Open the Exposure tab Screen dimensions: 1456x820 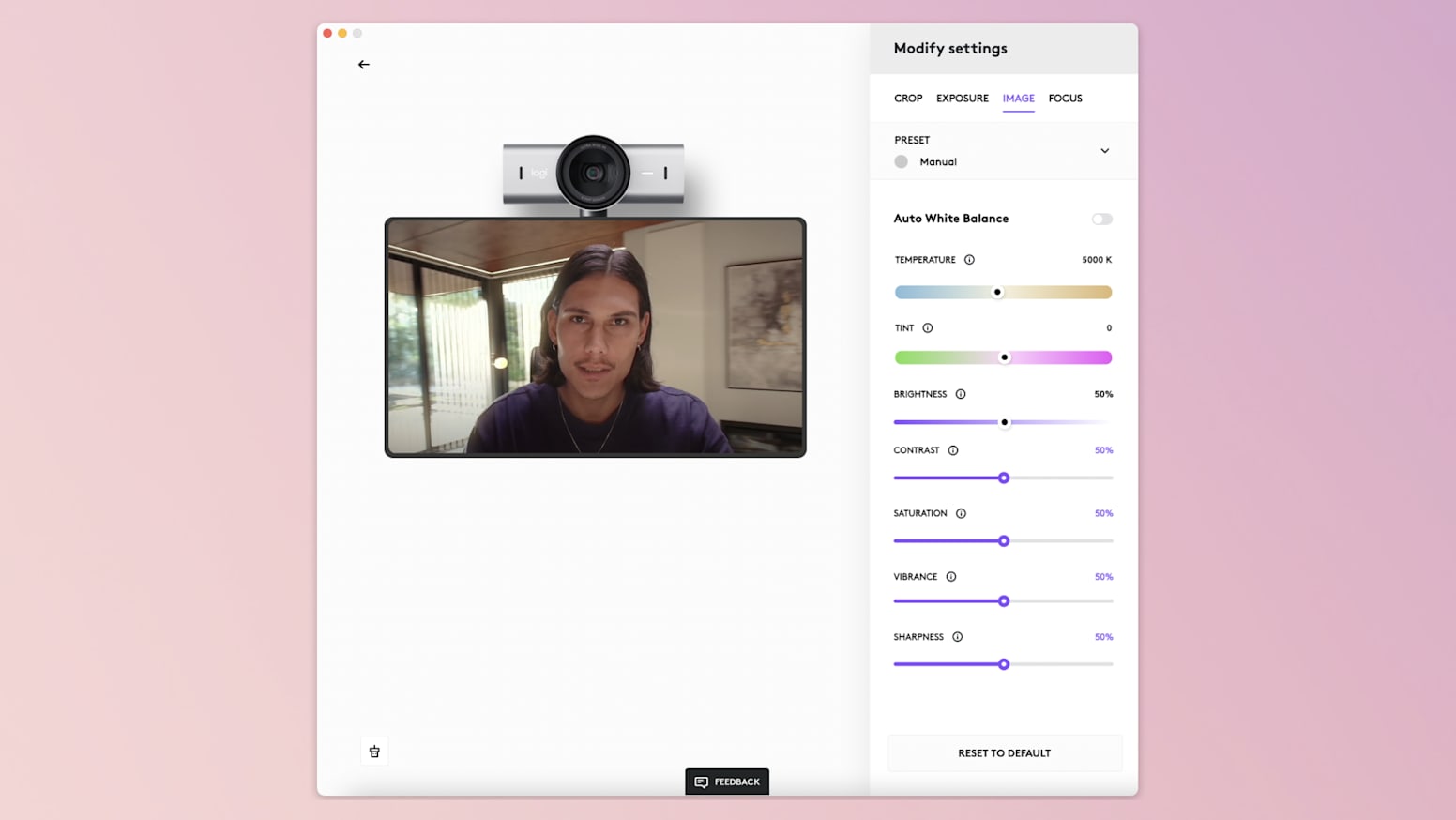click(962, 99)
